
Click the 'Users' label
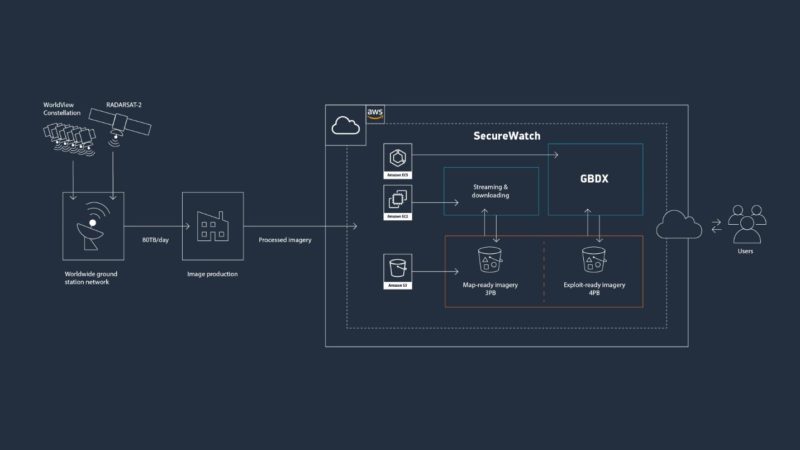pos(745,251)
